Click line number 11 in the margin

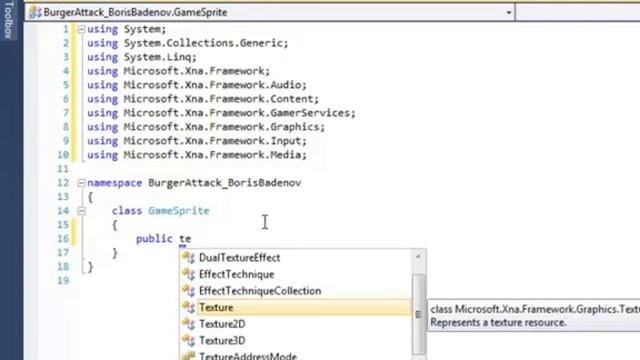pos(63,169)
